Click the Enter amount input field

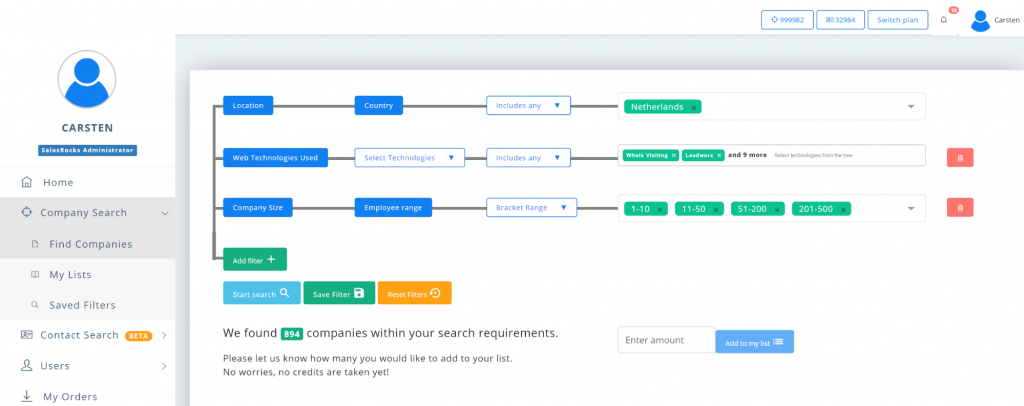coord(666,340)
